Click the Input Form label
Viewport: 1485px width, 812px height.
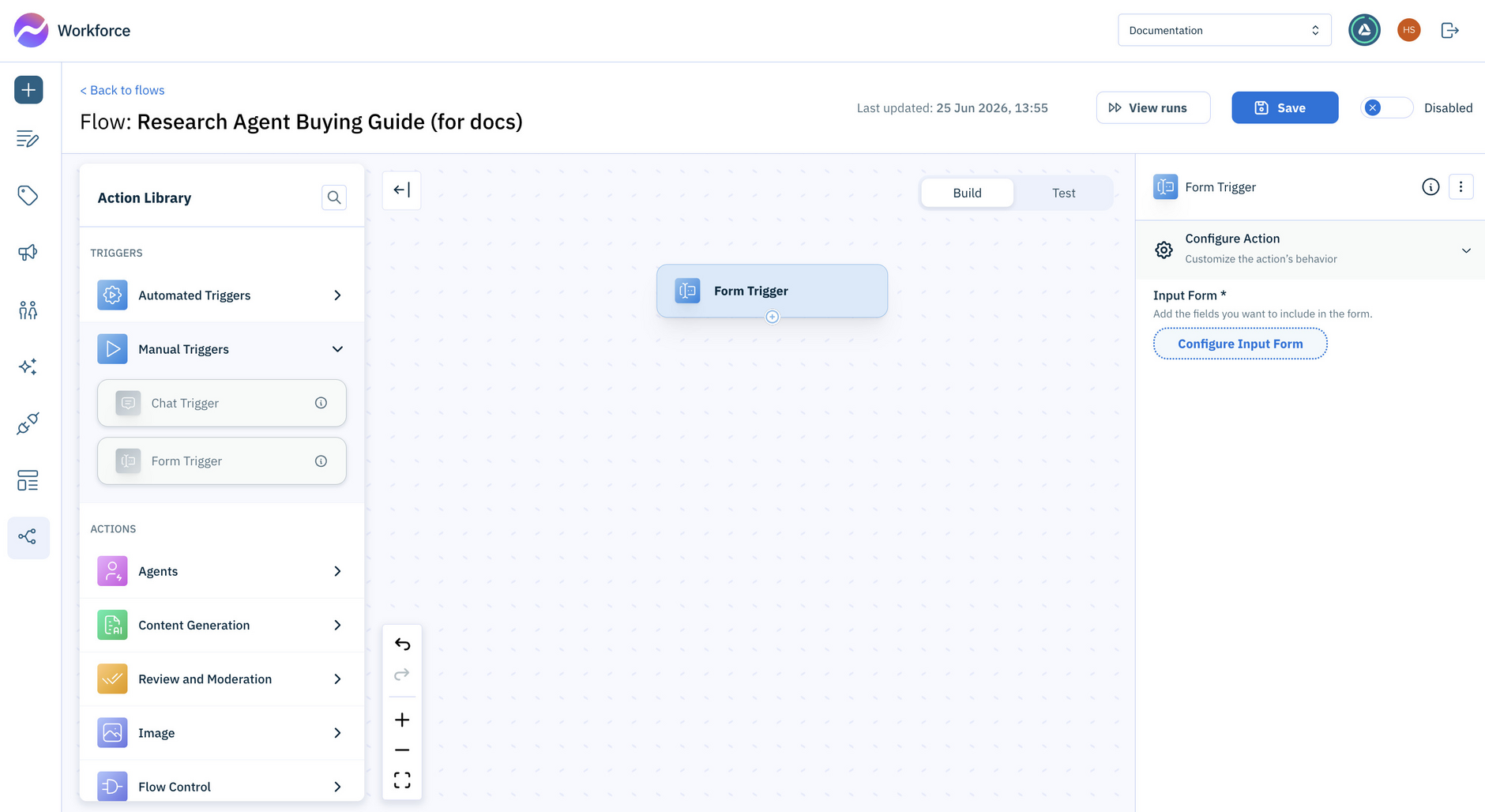tap(1190, 295)
